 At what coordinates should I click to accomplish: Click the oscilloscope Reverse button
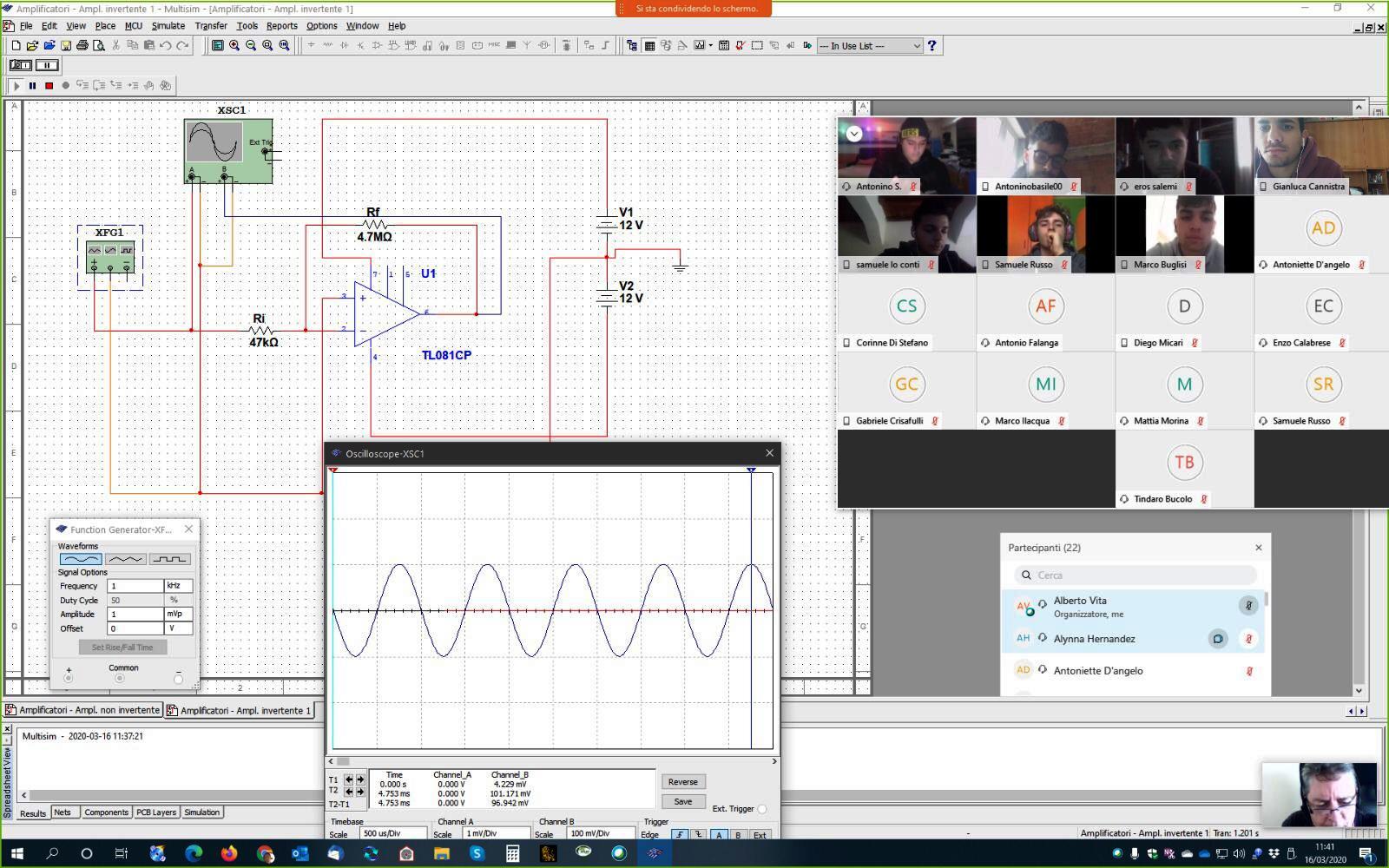(683, 782)
